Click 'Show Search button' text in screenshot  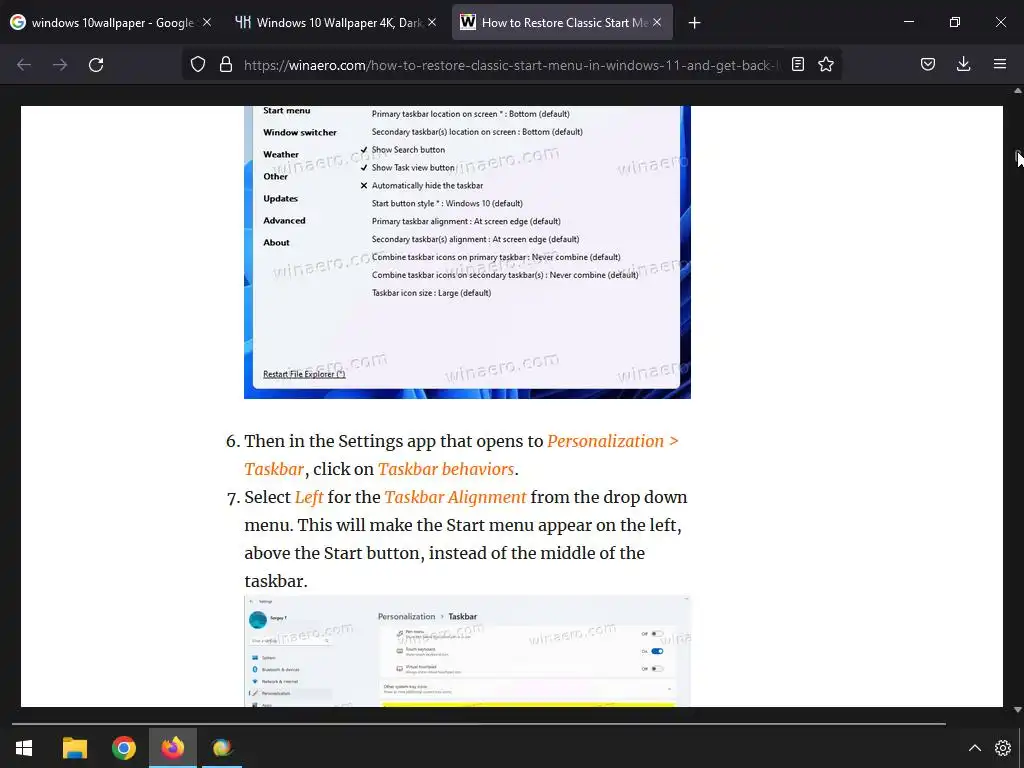(408, 150)
